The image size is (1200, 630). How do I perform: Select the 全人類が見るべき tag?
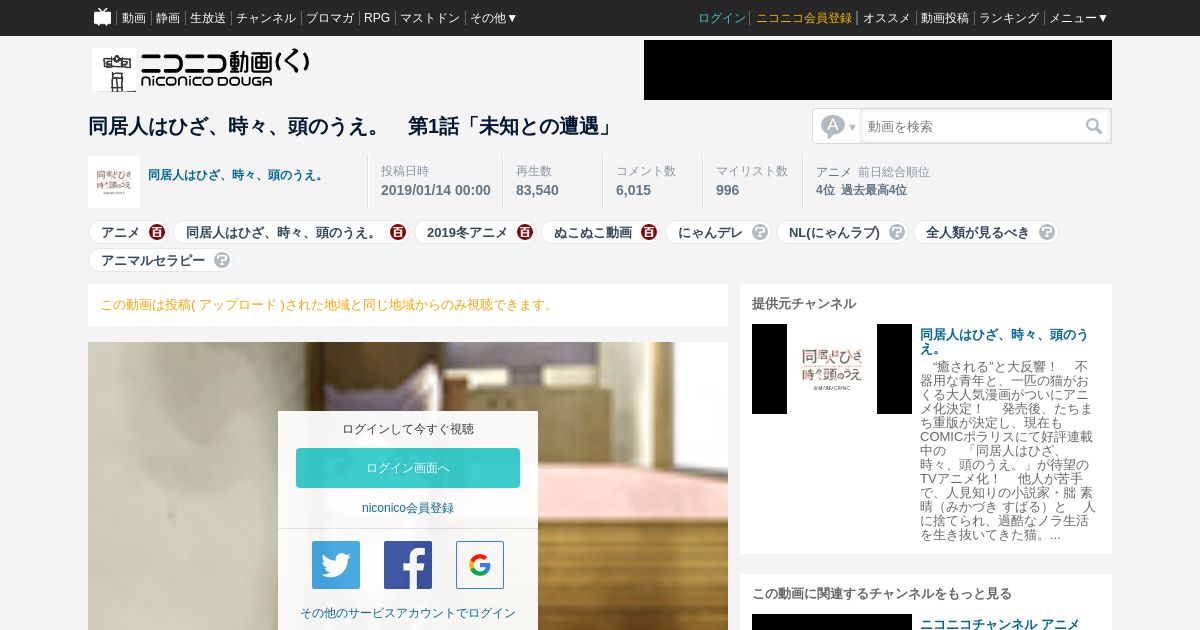[x=977, y=232]
